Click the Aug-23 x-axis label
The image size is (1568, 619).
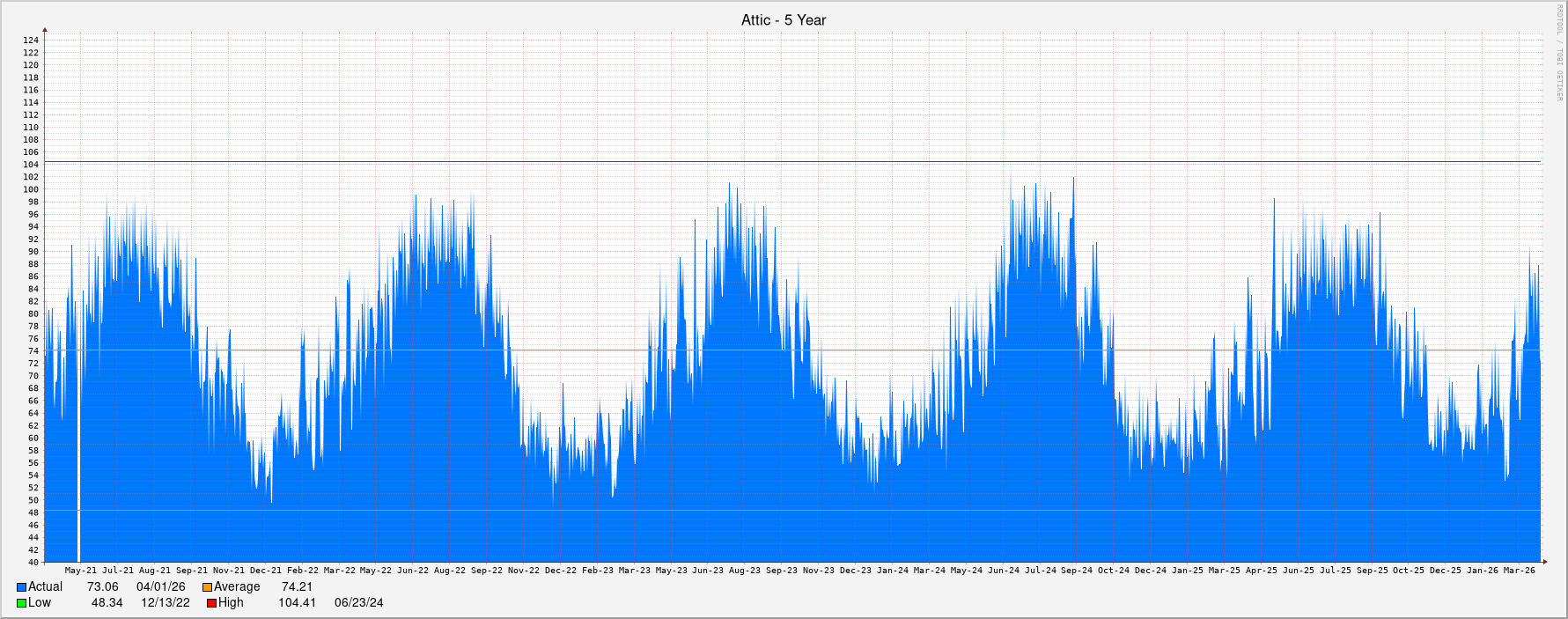pos(744,571)
